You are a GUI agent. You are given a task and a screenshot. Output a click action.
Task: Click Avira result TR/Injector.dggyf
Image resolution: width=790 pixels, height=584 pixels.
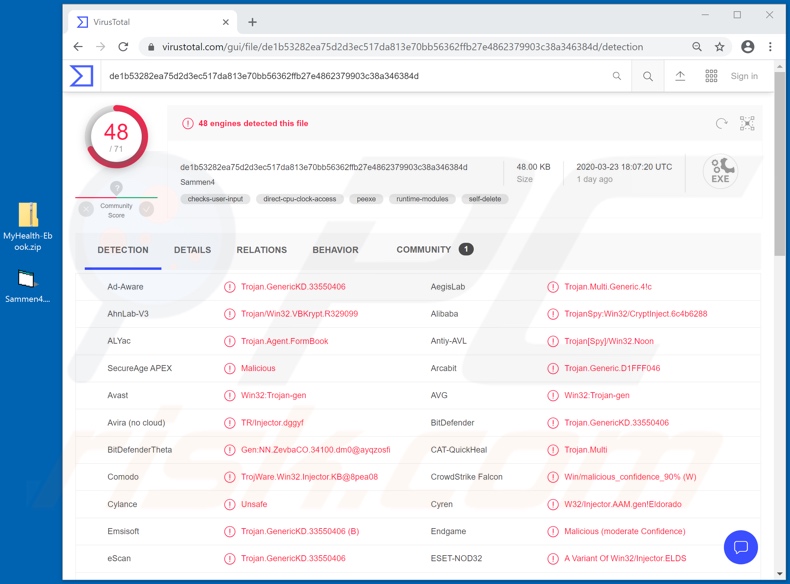pyautogui.click(x=272, y=423)
